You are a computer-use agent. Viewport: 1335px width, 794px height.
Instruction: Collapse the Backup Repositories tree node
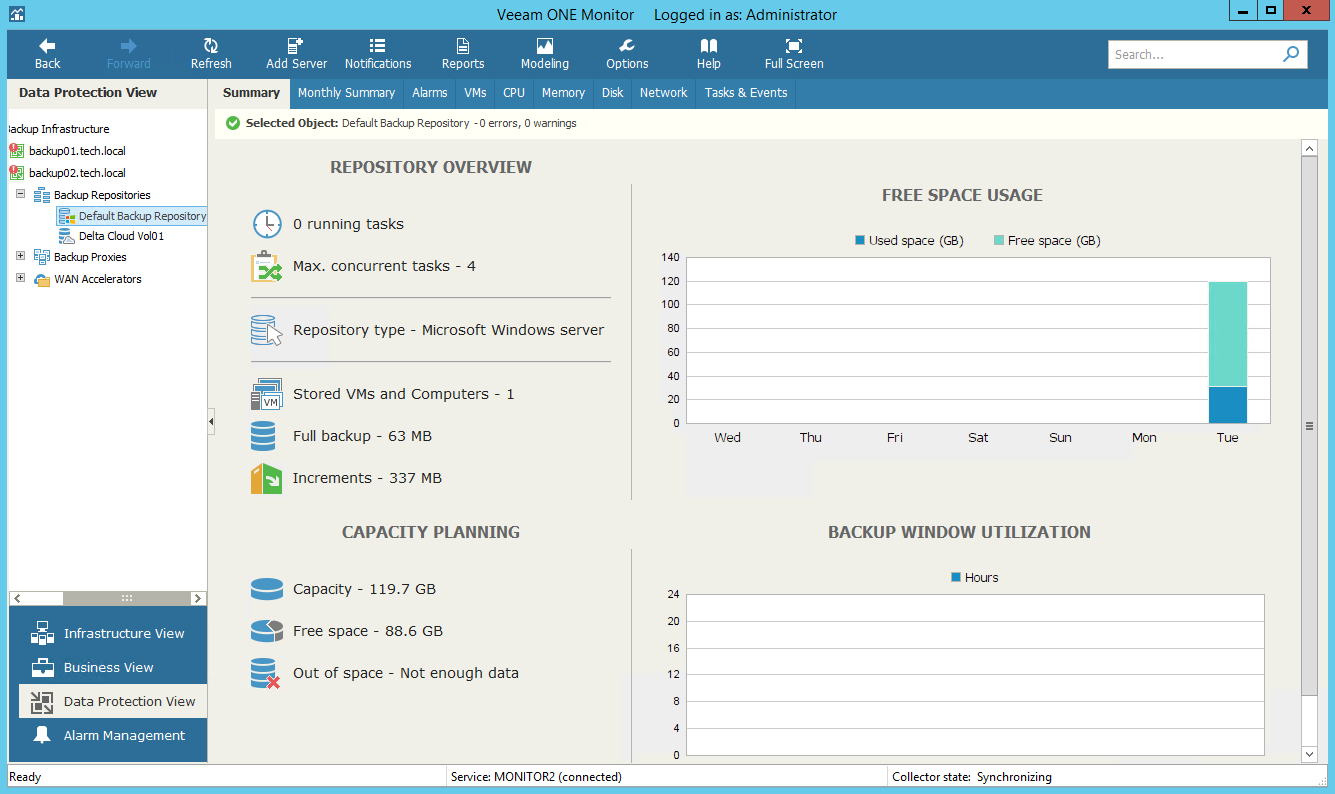tap(20, 194)
